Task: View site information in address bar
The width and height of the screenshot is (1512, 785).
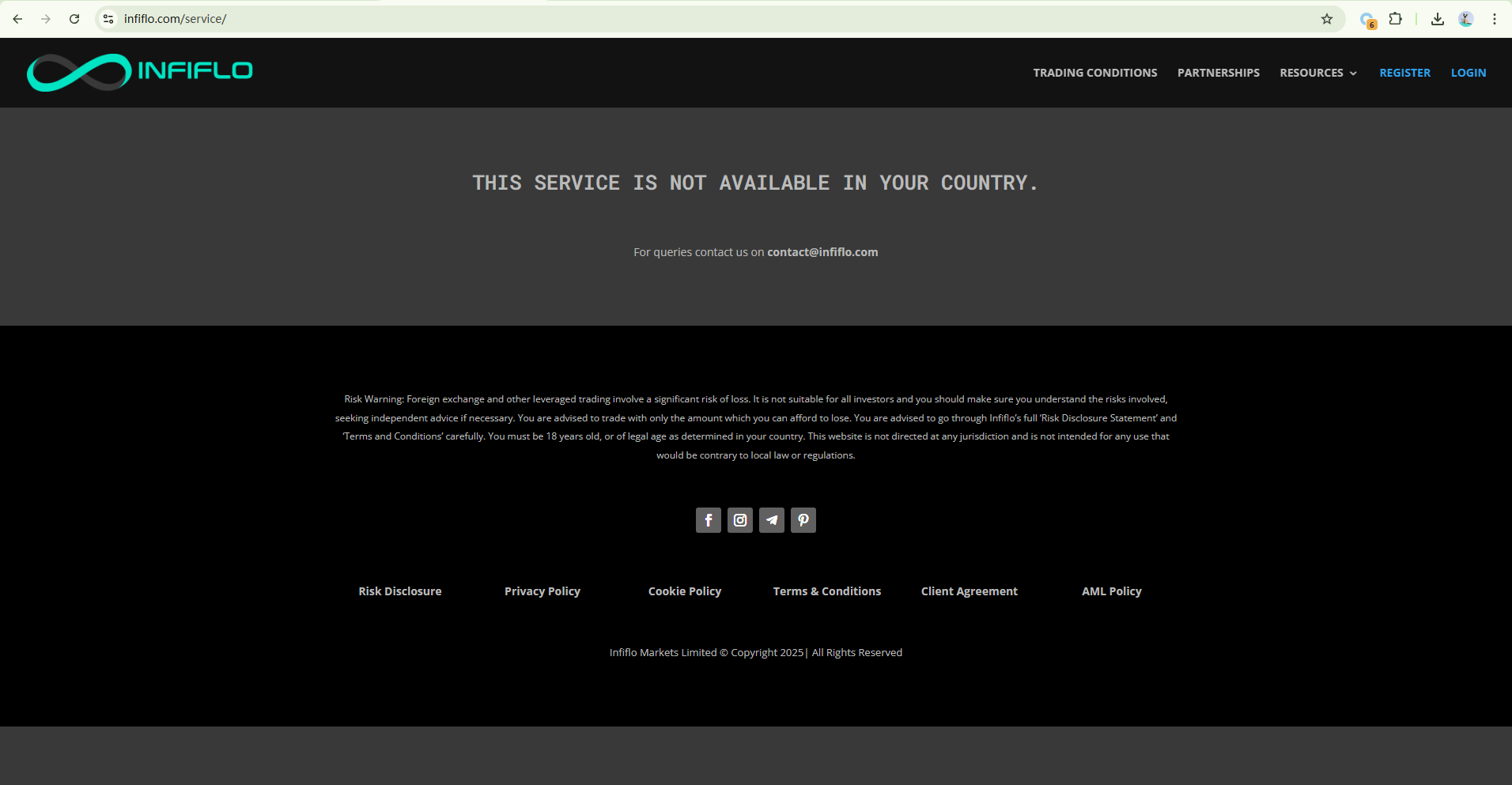Action: (x=108, y=19)
